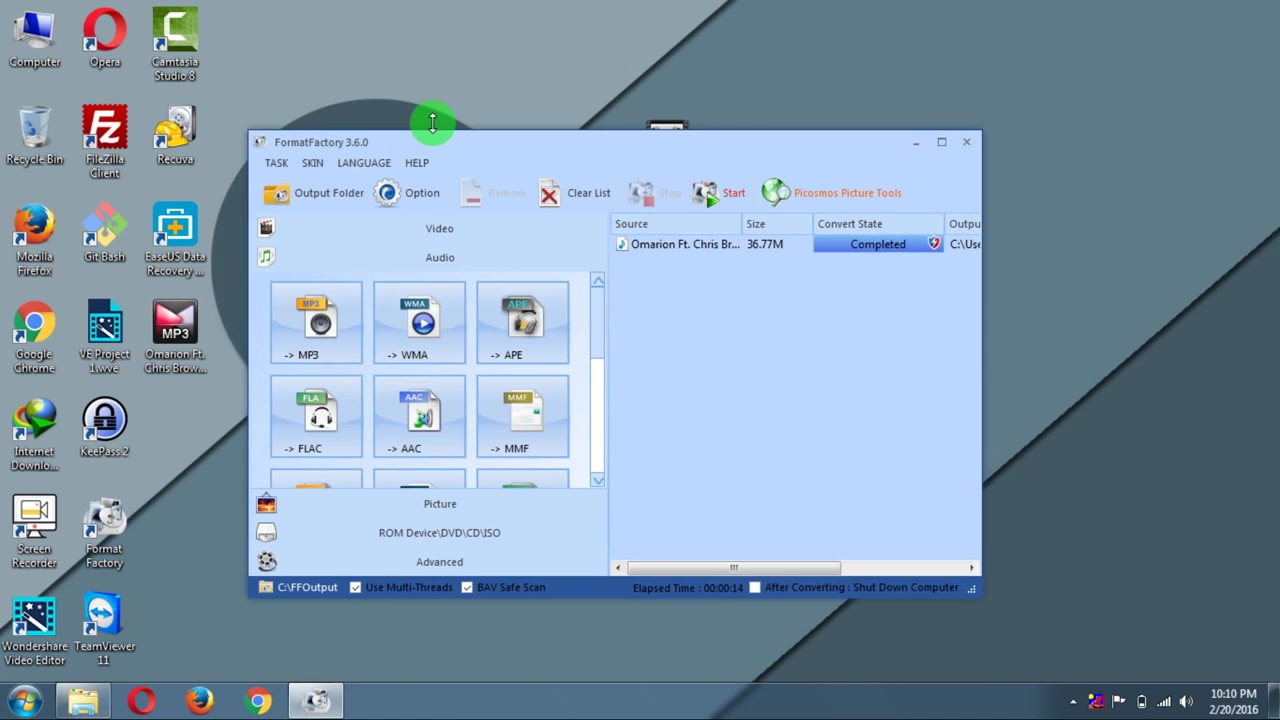Open the TASK menu

click(x=276, y=163)
